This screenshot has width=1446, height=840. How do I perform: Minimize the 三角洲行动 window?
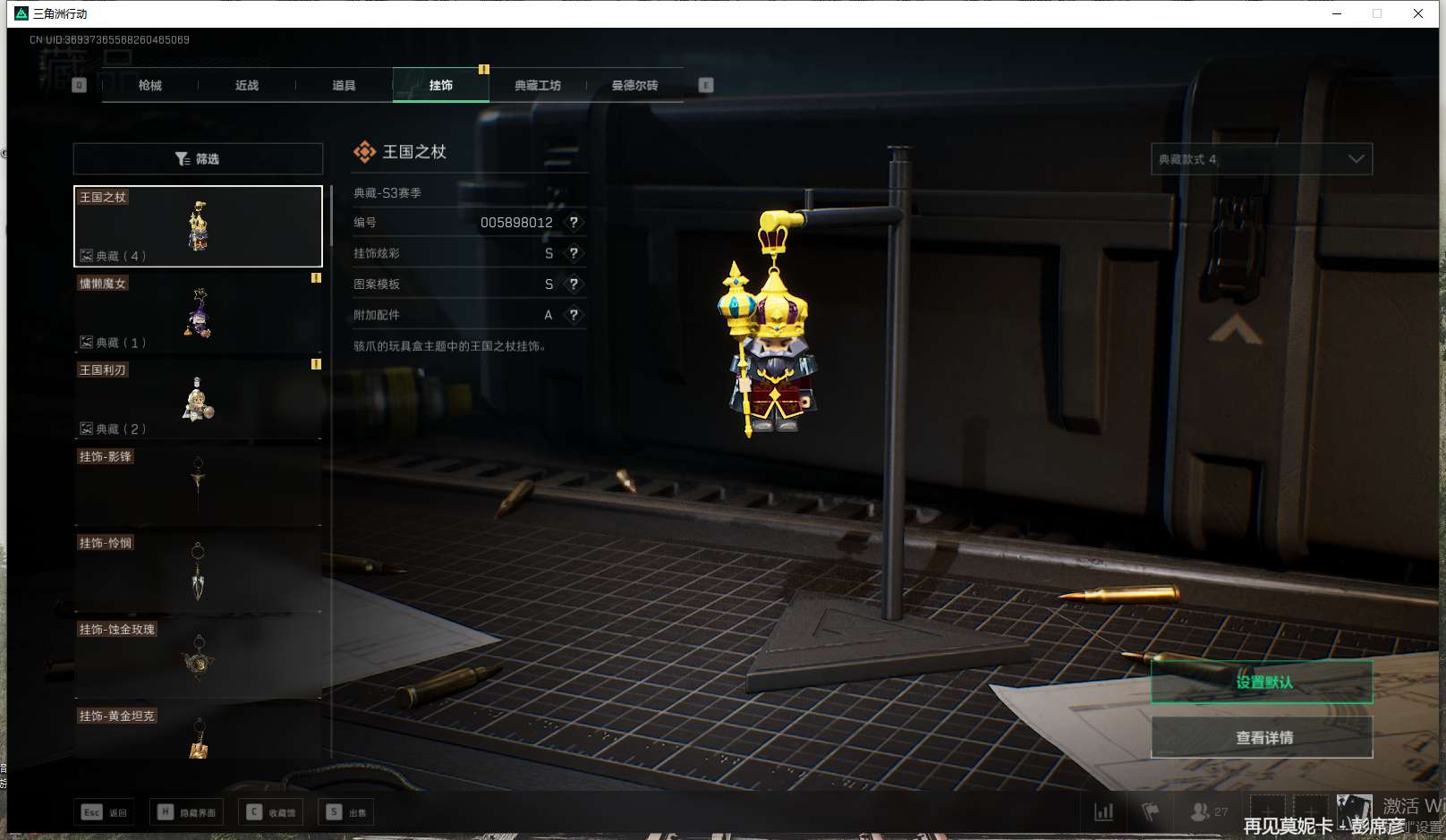(1337, 13)
